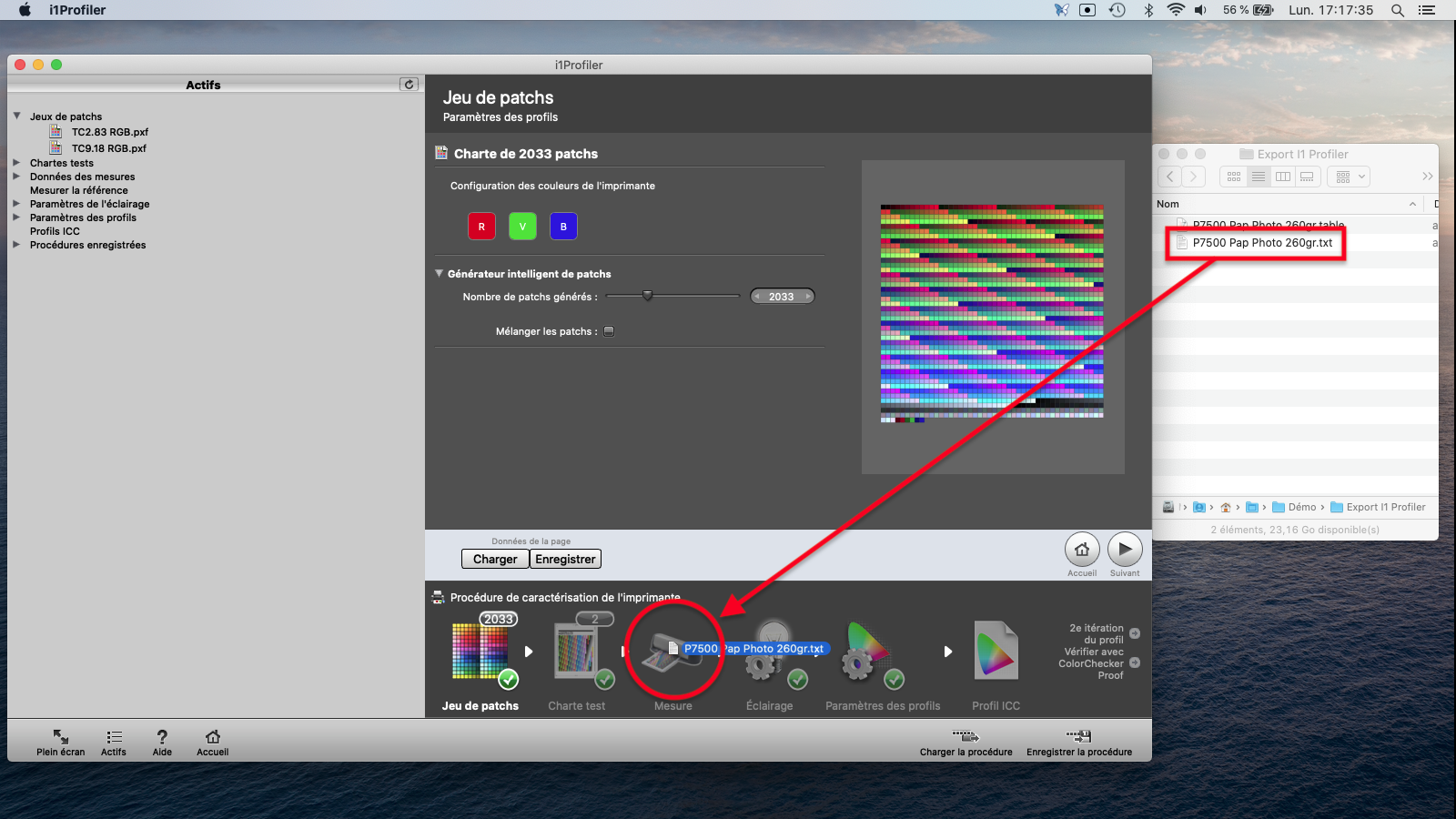Click the Profil ICC workflow icon
This screenshot has height=819, width=1456.
point(996,651)
